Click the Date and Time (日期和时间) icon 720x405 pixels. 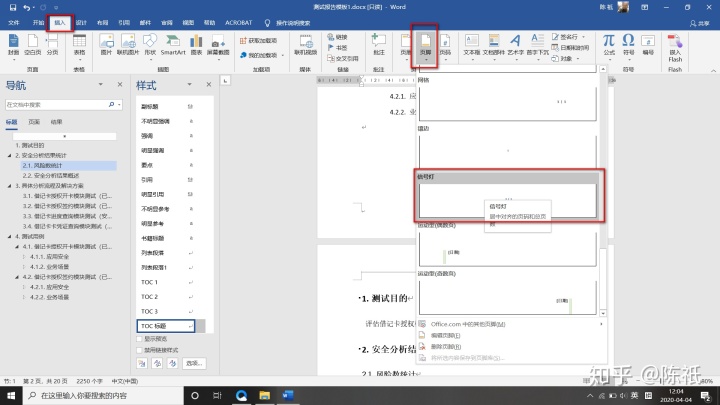(555, 48)
